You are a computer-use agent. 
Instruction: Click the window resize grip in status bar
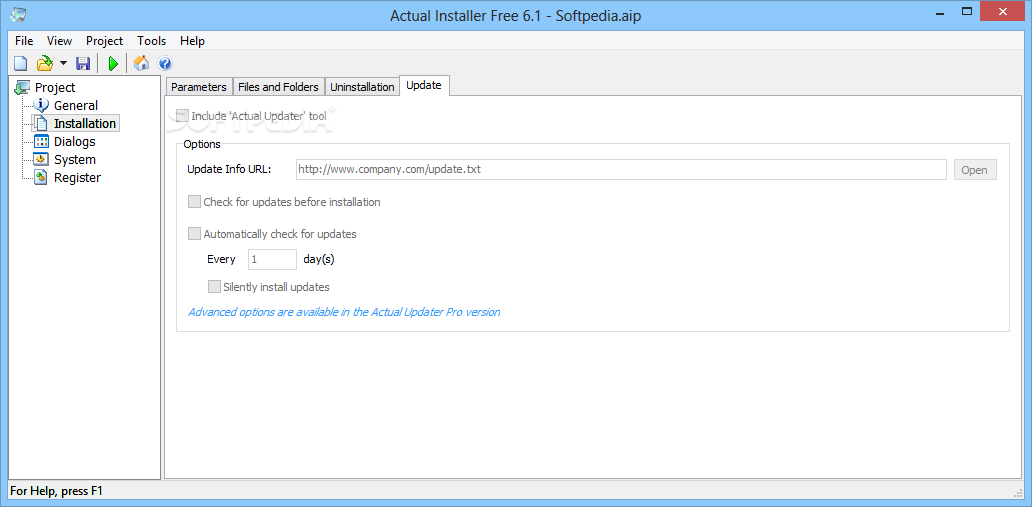pyautogui.click(x=1018, y=493)
